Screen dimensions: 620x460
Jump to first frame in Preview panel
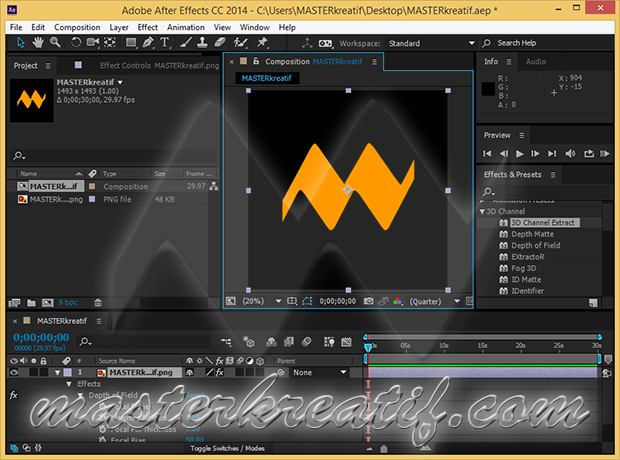point(487,153)
